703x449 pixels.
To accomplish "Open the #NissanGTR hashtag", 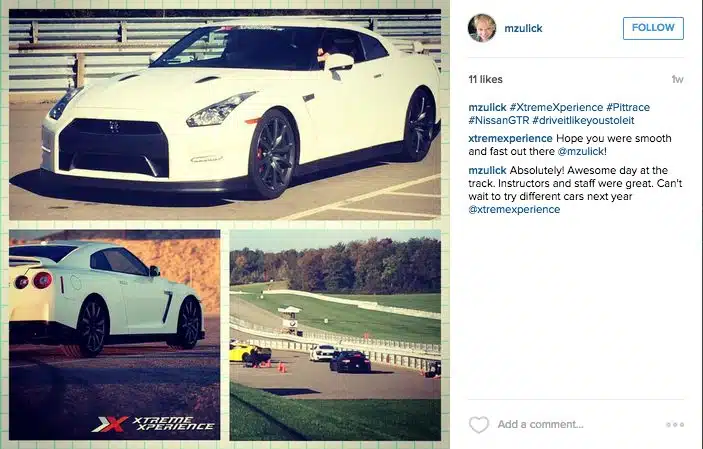I will (x=499, y=120).
